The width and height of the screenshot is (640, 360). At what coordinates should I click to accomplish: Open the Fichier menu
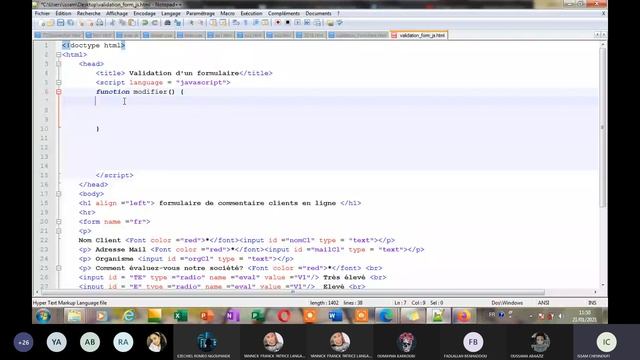point(42,13)
